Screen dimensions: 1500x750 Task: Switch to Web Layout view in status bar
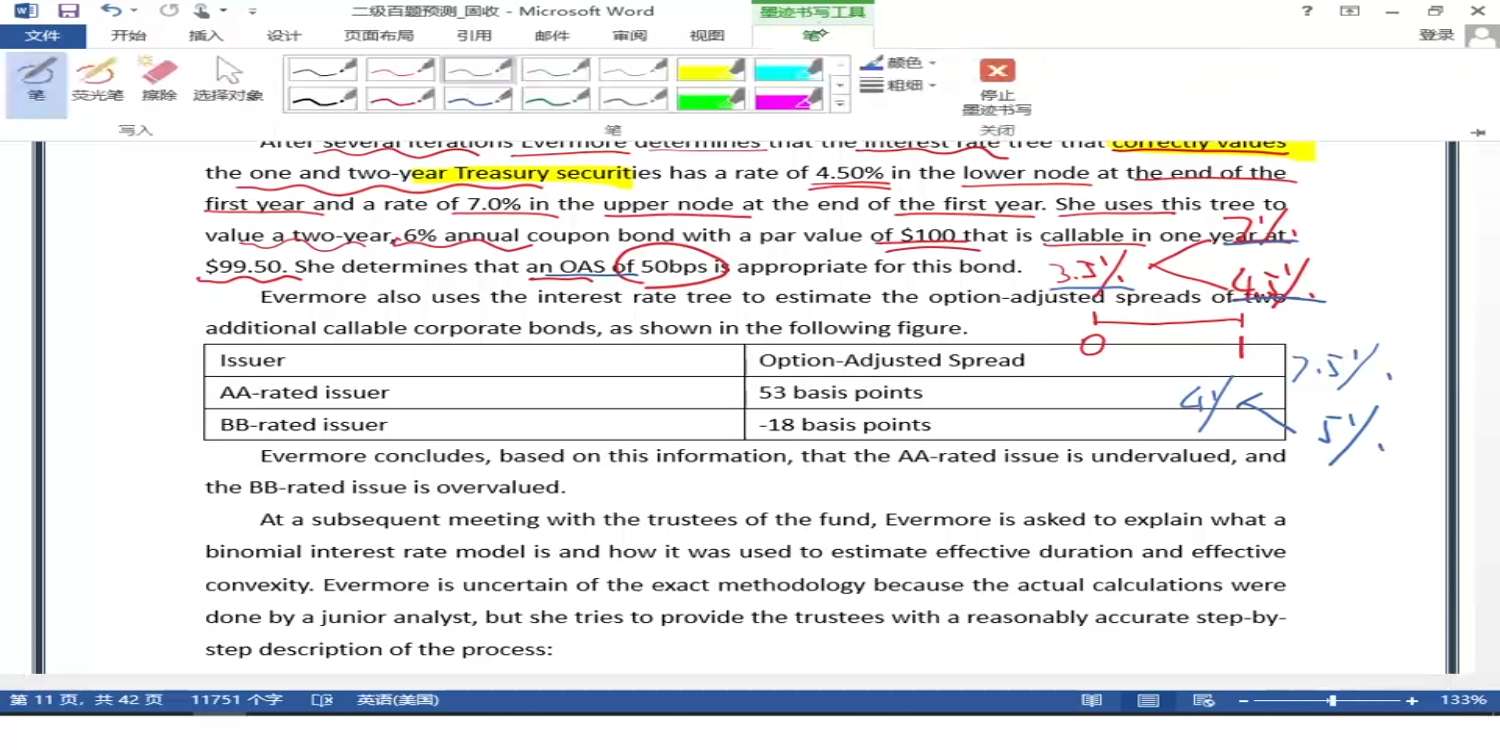tap(1204, 701)
